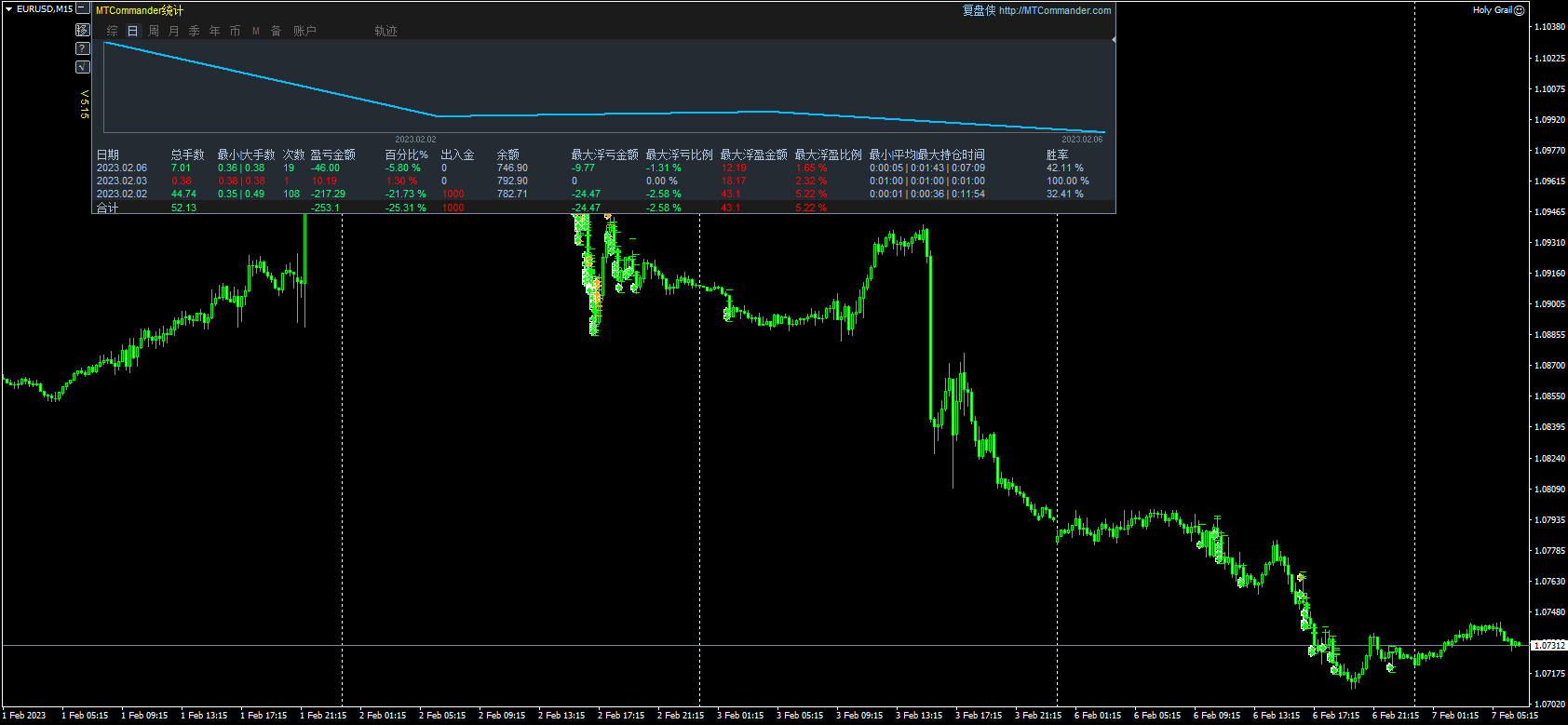This screenshot has height=725, width=1568.
Task: Switch to the 周 weekly tab
Action: [x=154, y=32]
